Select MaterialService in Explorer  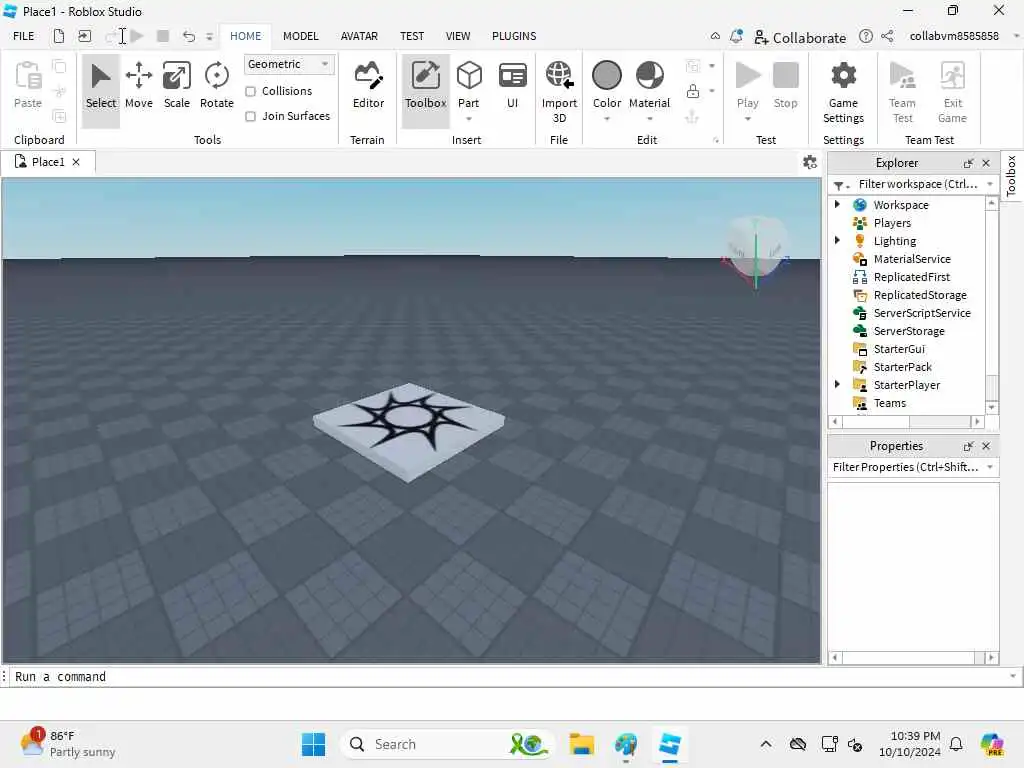pyautogui.click(x=912, y=259)
